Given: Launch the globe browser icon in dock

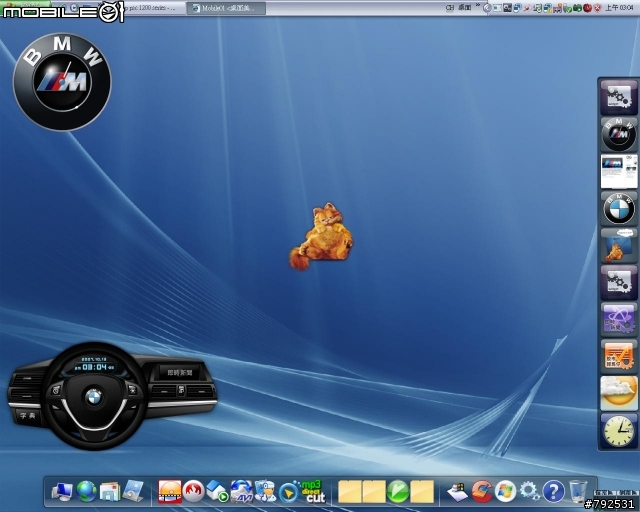Looking at the screenshot, I should pyautogui.click(x=86, y=491).
